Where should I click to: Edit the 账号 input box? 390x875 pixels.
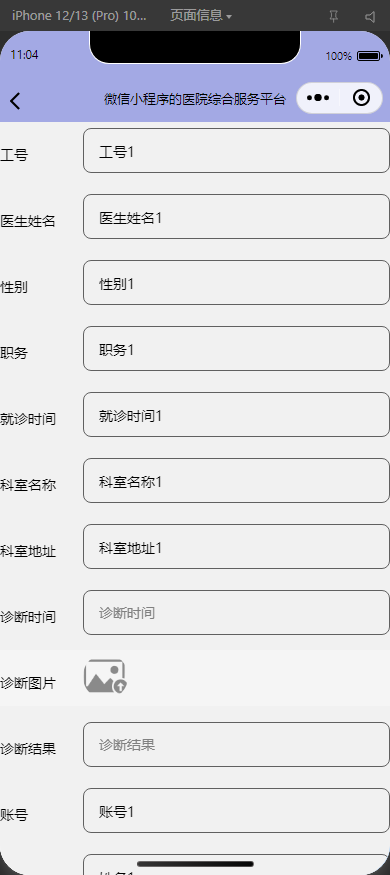coord(237,810)
